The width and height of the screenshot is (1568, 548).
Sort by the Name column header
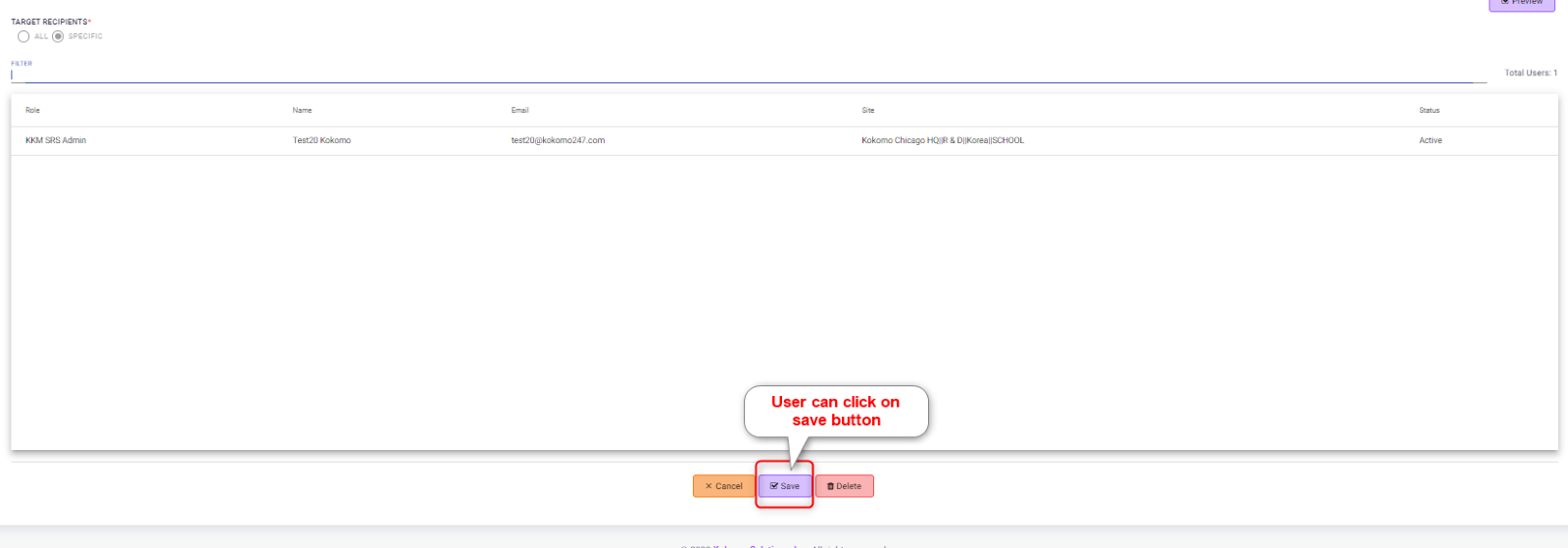point(302,111)
